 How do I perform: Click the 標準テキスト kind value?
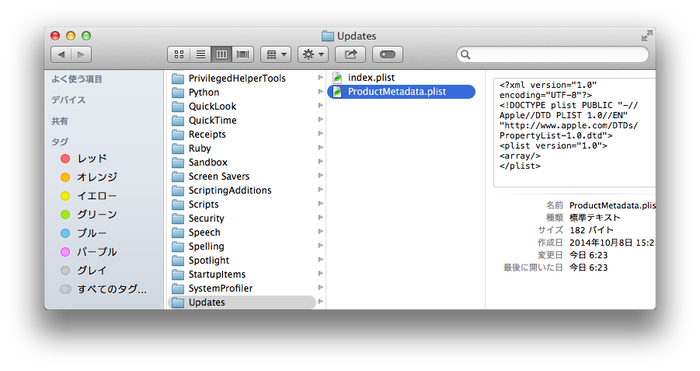(x=595, y=218)
